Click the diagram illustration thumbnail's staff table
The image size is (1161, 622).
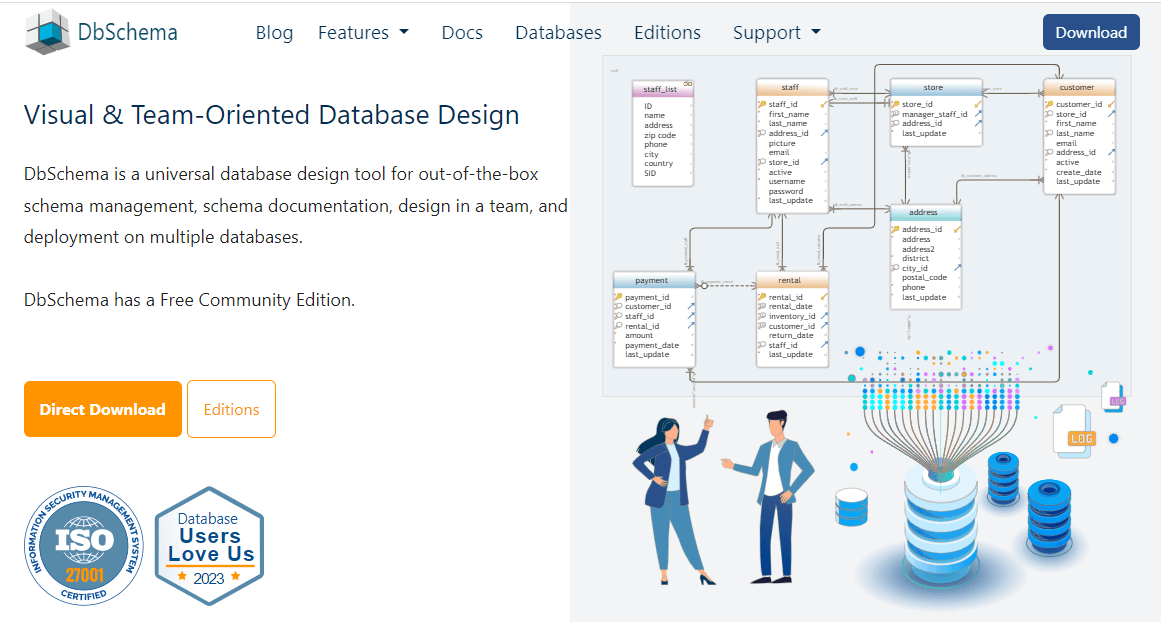point(792,145)
